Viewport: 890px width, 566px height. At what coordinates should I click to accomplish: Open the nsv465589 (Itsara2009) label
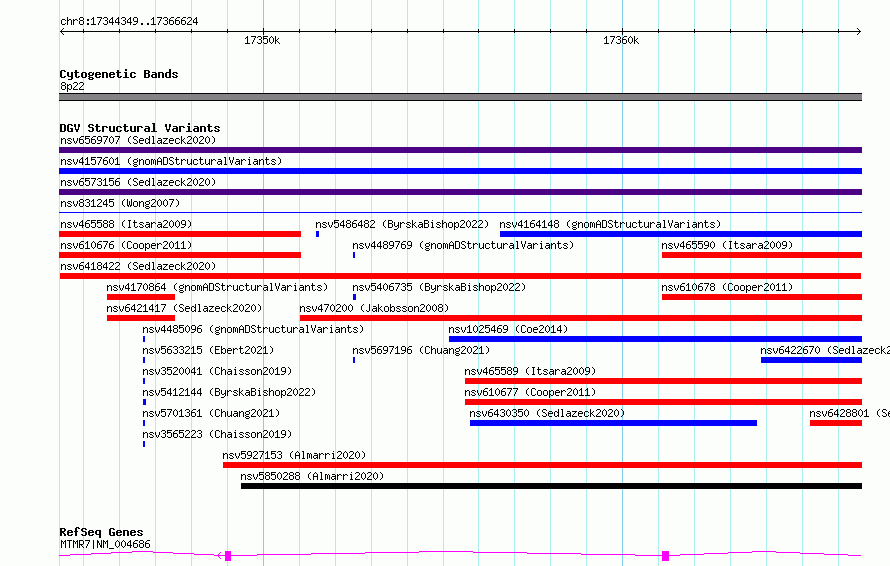pyautogui.click(x=530, y=371)
